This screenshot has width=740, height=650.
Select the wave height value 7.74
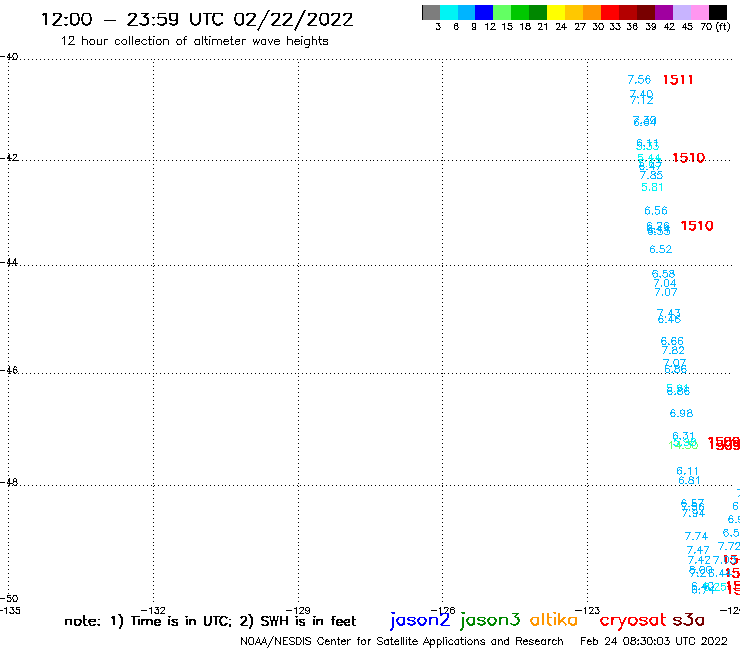(x=696, y=536)
